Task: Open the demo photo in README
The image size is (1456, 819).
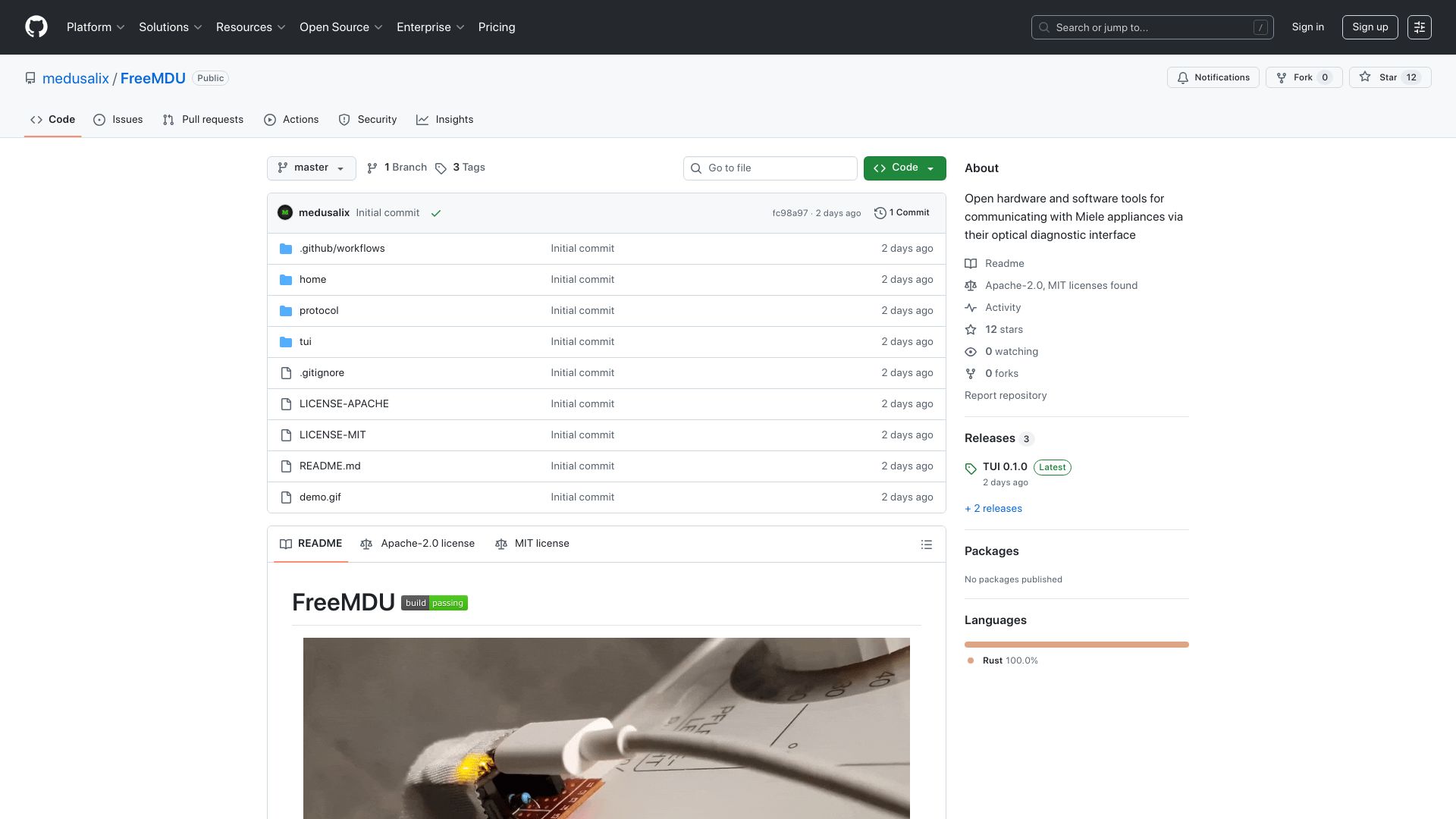Action: click(607, 728)
